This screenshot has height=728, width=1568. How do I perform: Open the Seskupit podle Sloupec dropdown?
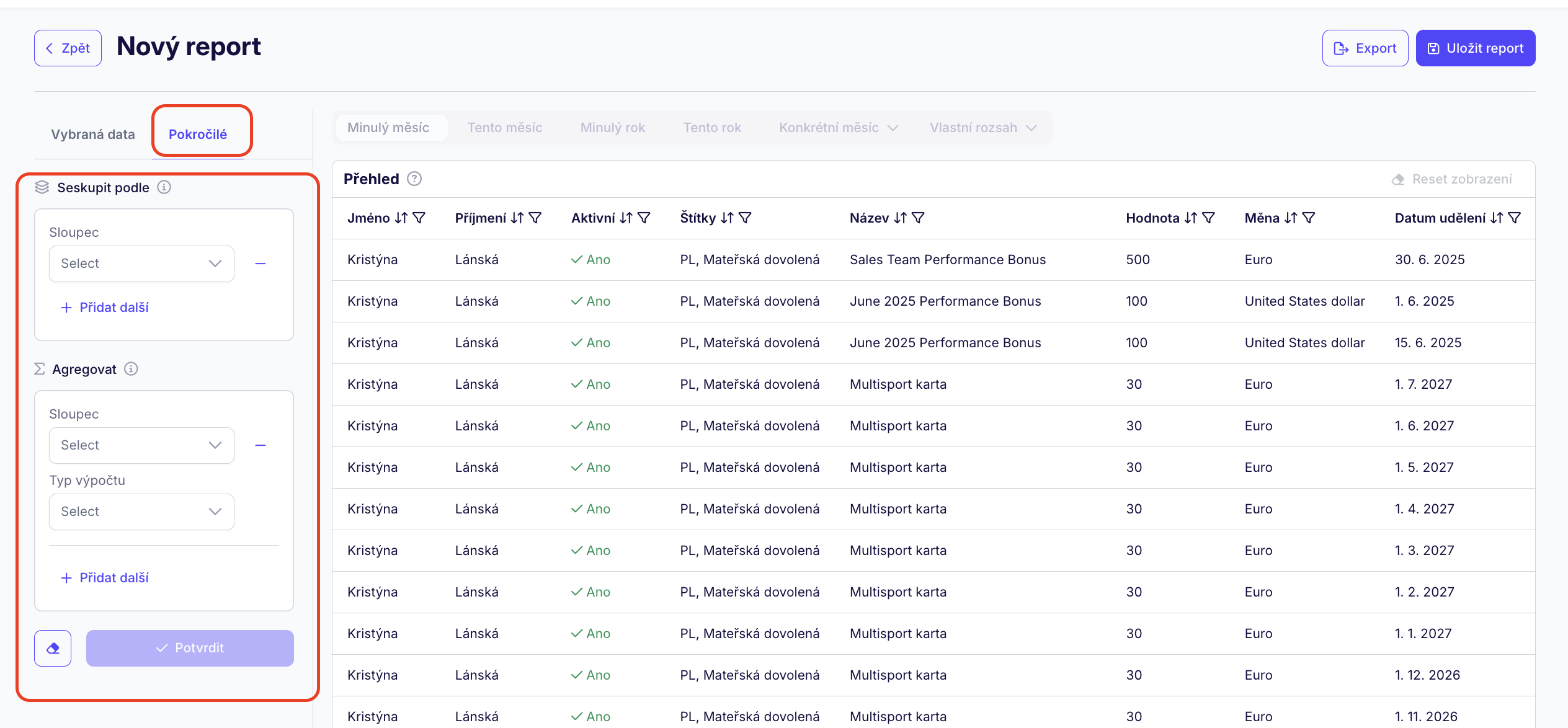141,264
